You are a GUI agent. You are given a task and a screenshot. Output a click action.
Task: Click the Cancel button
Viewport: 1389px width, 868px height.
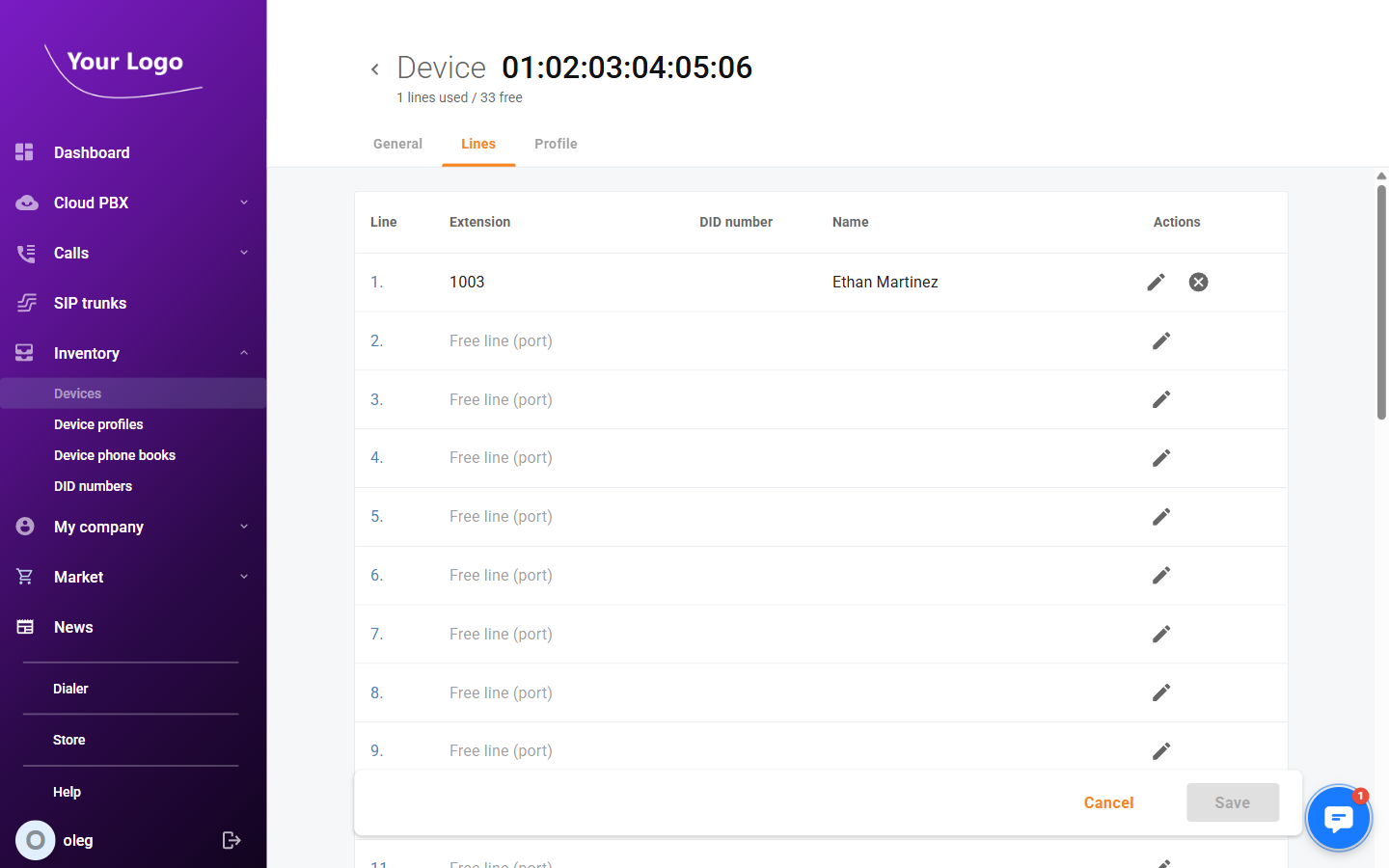pyautogui.click(x=1108, y=802)
